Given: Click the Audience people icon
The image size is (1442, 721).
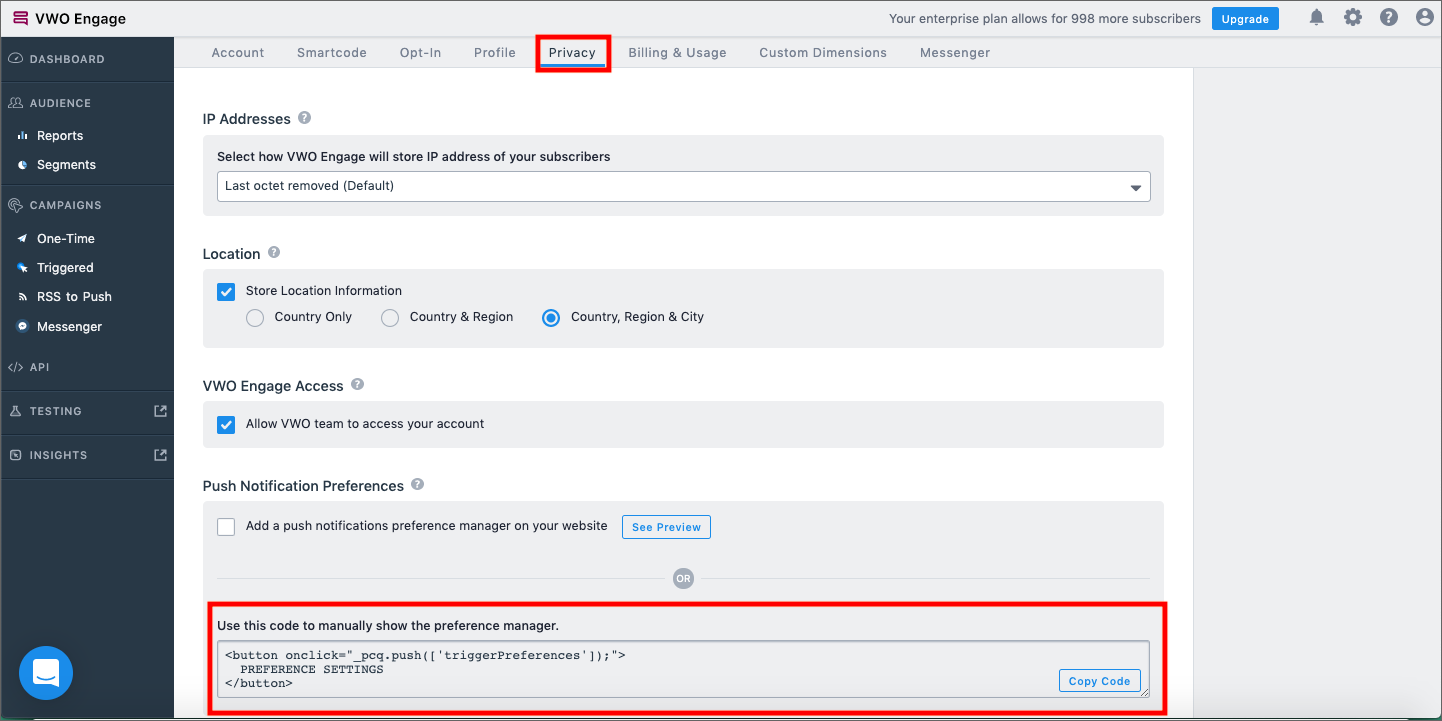Looking at the screenshot, I should [15, 103].
